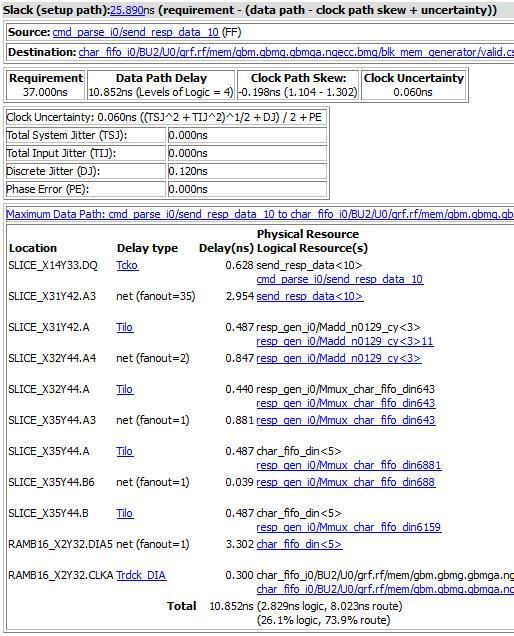Viewport: 514px width, 636px height.
Task: Open the Maximum Data Path header link
Action: (x=260, y=214)
